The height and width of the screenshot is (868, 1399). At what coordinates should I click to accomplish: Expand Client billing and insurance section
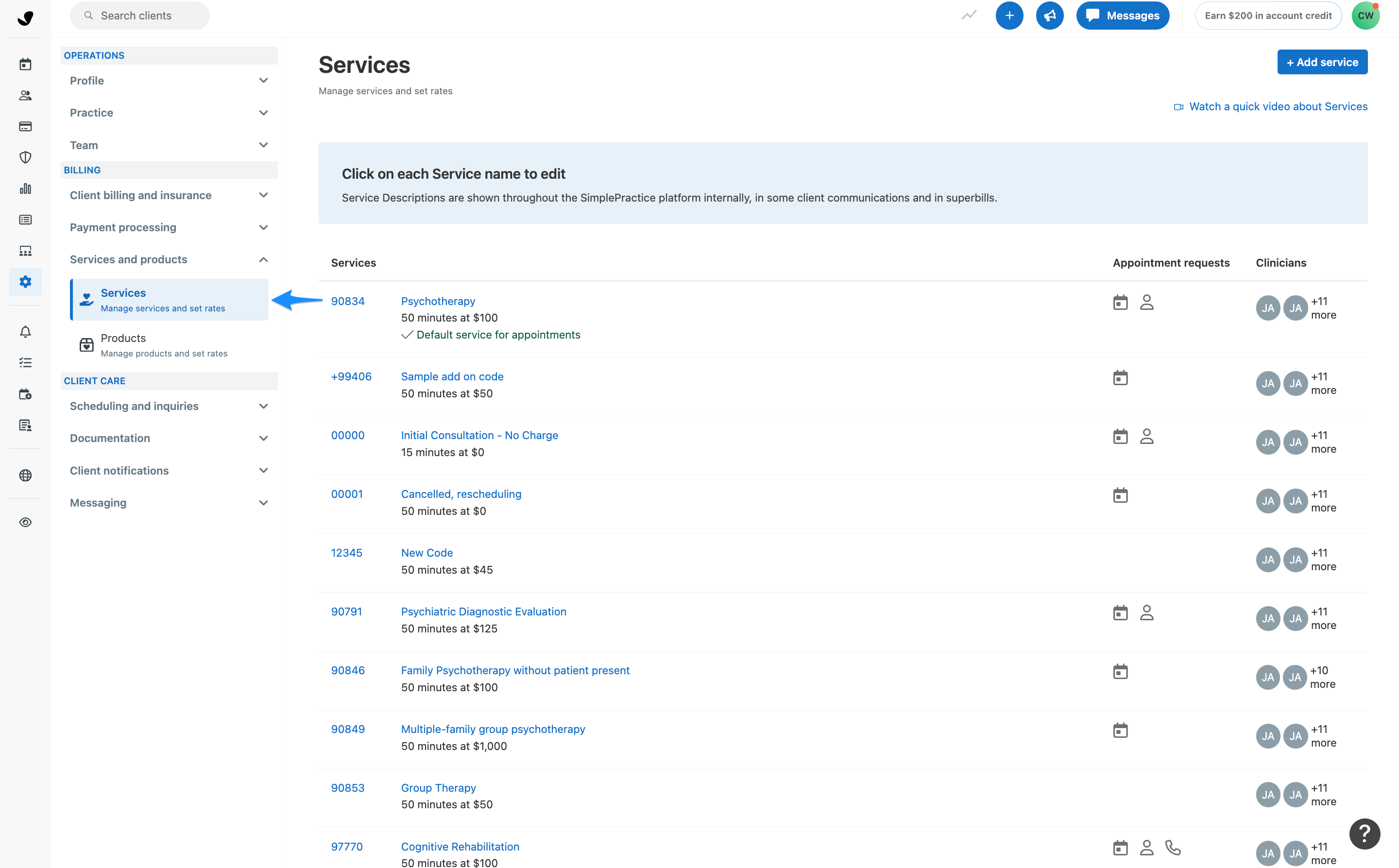click(170, 195)
